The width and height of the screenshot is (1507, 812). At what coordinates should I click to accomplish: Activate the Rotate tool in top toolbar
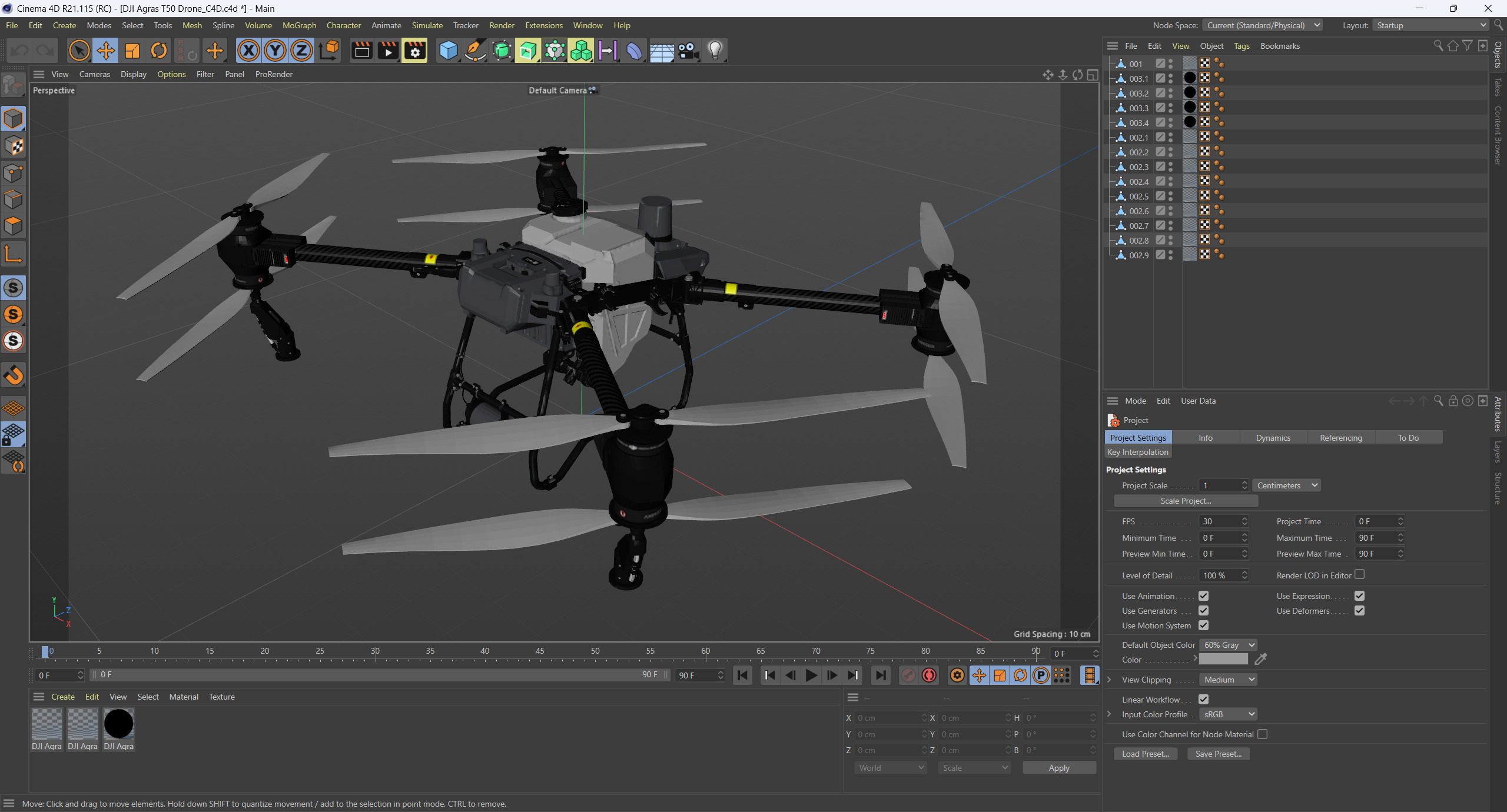pos(159,51)
